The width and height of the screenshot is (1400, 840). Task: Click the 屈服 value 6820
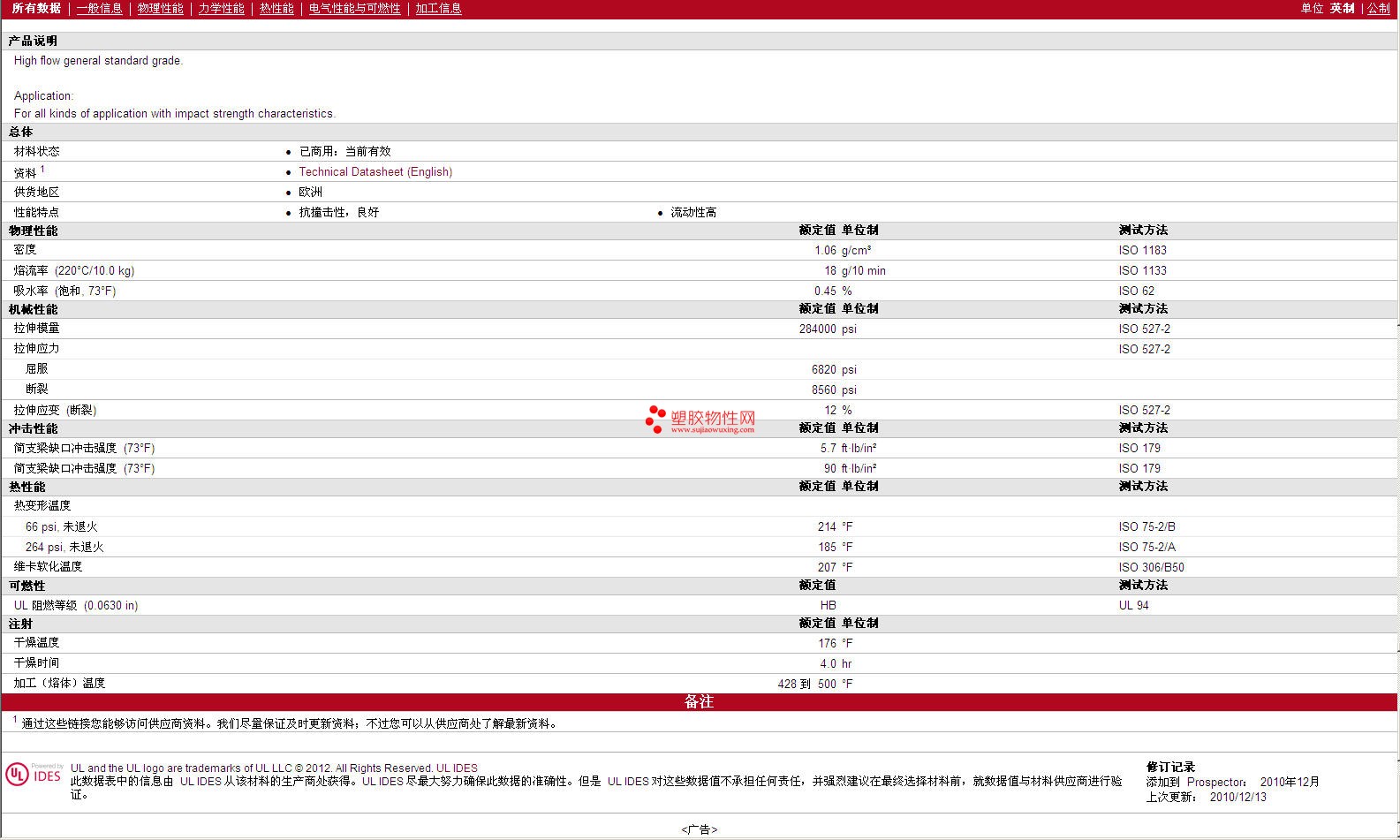point(824,370)
